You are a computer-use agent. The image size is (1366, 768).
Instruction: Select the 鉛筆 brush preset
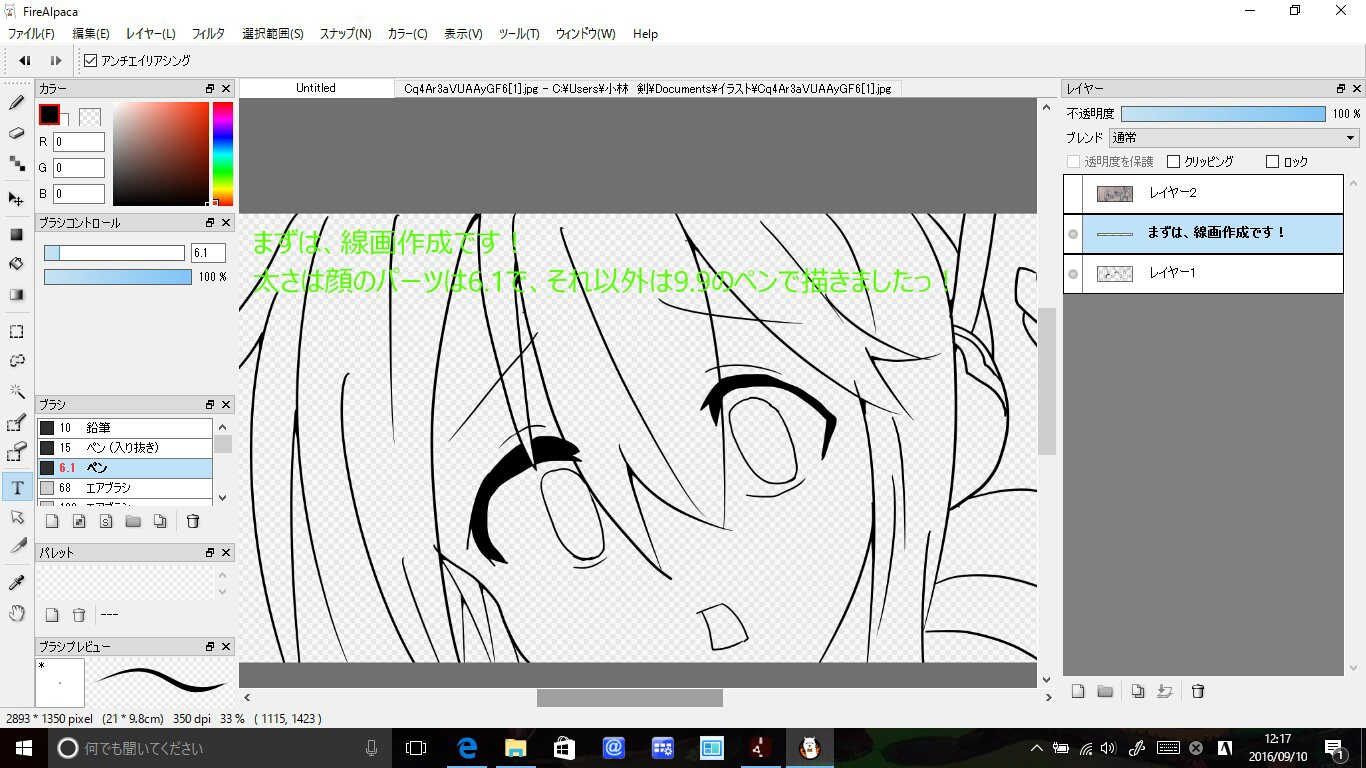point(124,428)
